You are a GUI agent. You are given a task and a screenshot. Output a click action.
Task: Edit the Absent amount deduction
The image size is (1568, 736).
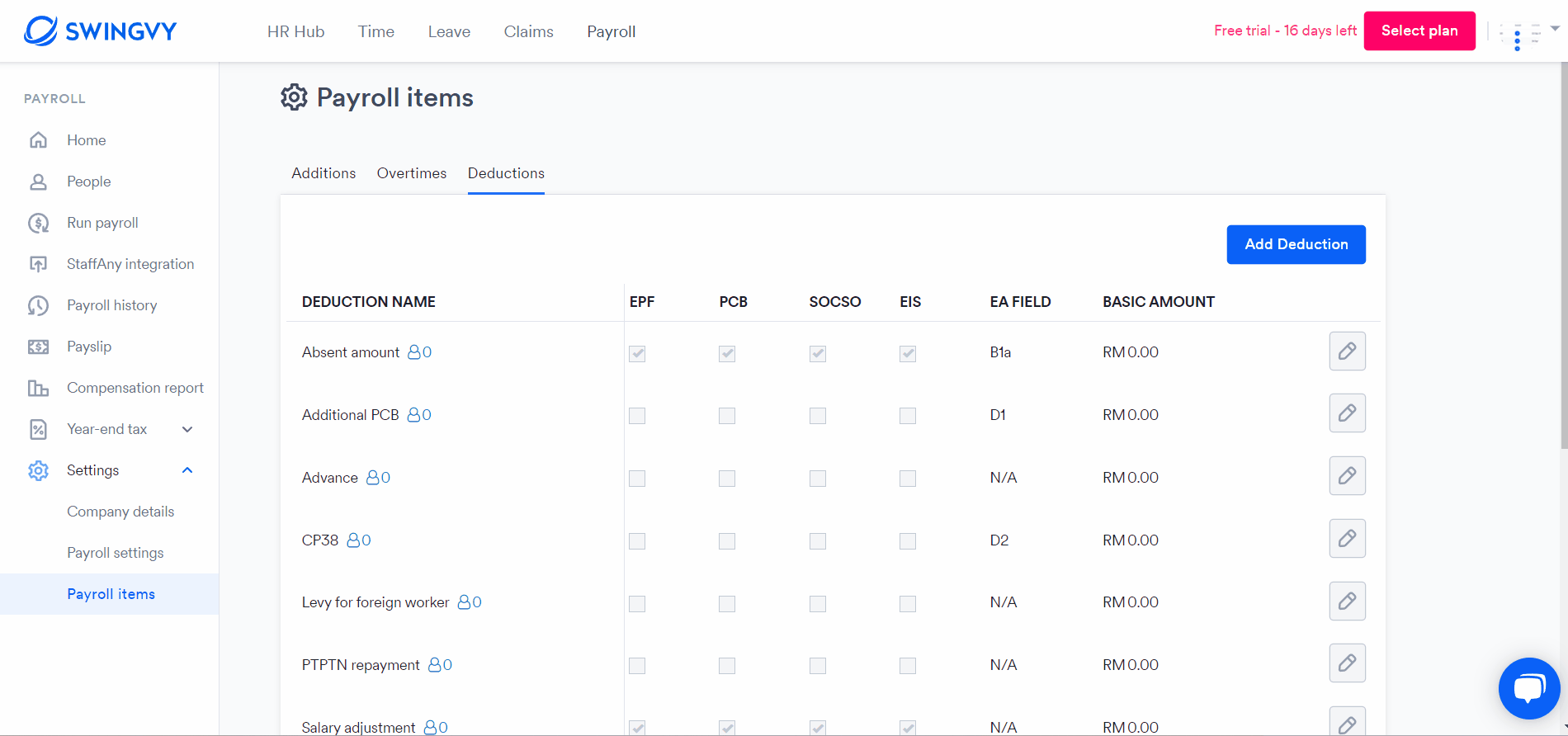point(1347,351)
